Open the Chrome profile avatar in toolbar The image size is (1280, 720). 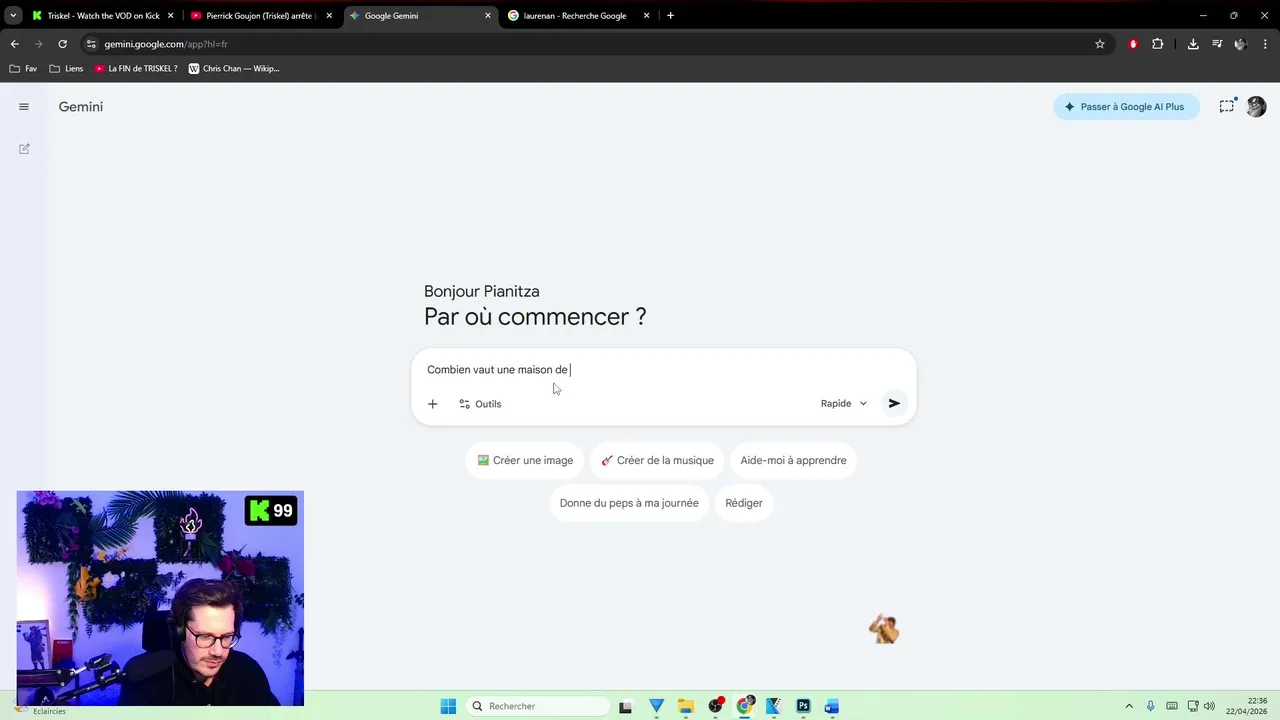coord(1240,44)
